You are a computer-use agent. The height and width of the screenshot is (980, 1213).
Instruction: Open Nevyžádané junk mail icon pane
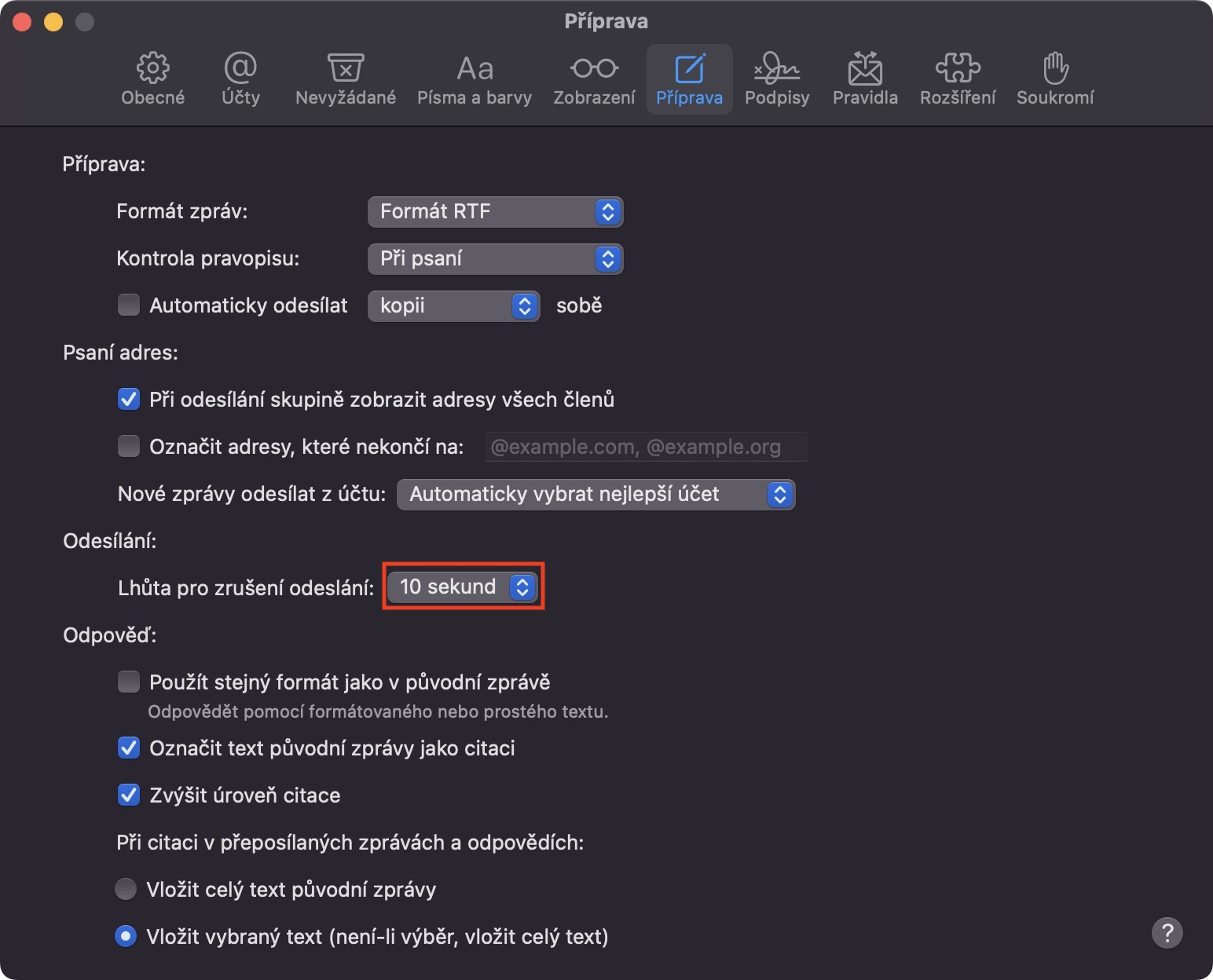tap(345, 79)
